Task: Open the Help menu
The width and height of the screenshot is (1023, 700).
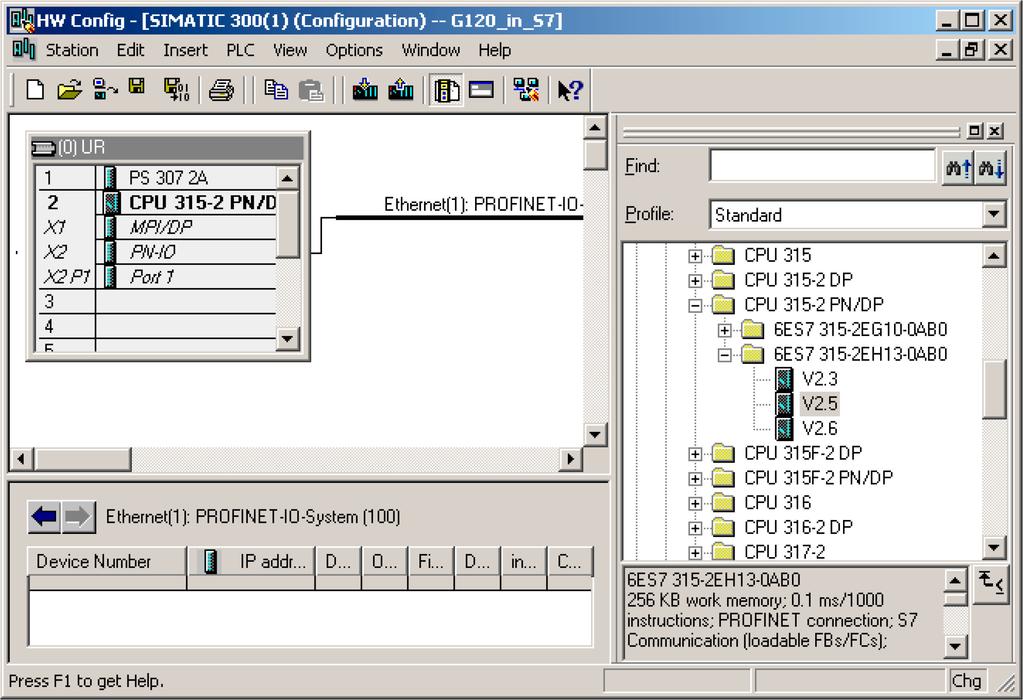Action: 495,50
